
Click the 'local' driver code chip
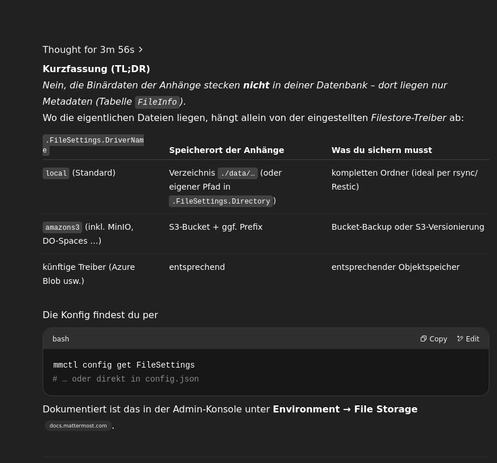(56, 173)
